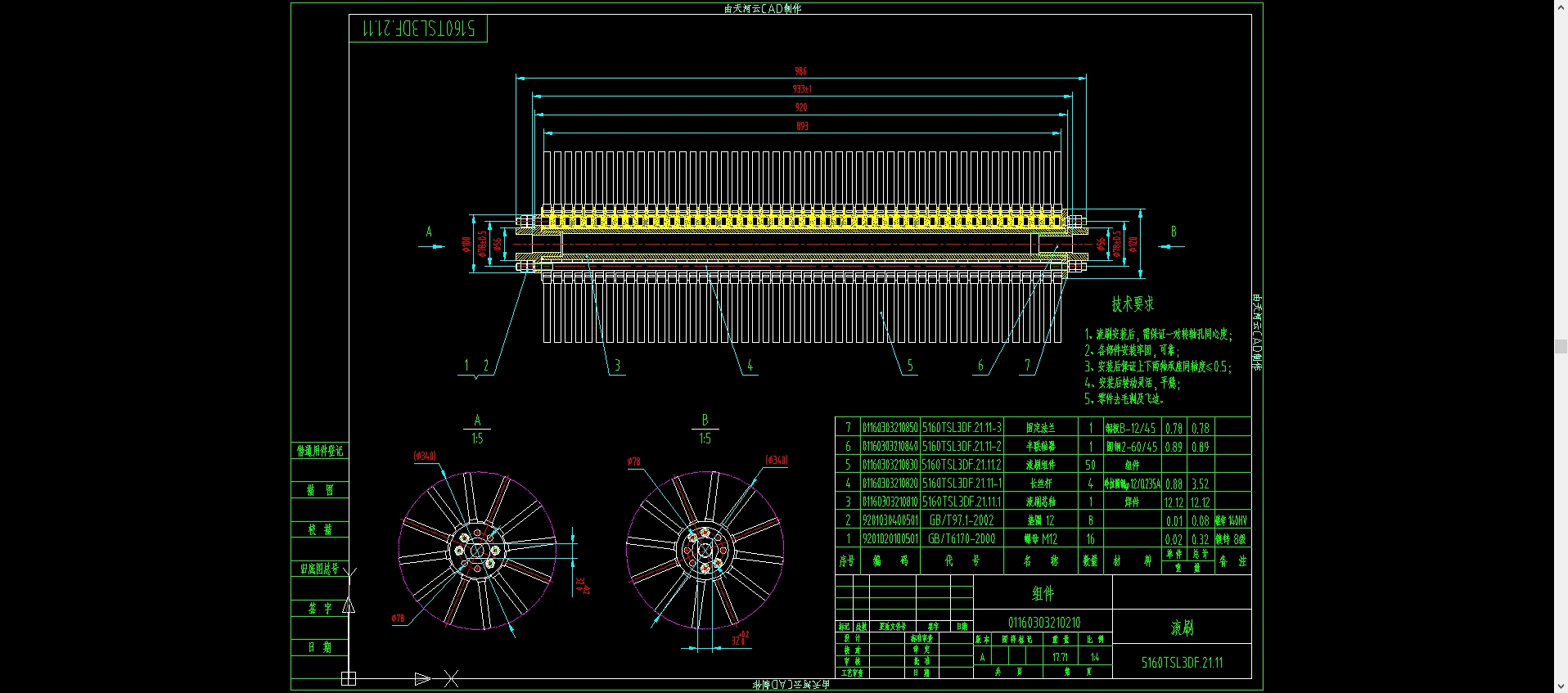Select the view B end-face wheel drawing
The height and width of the screenshot is (693, 1568).
click(x=705, y=548)
